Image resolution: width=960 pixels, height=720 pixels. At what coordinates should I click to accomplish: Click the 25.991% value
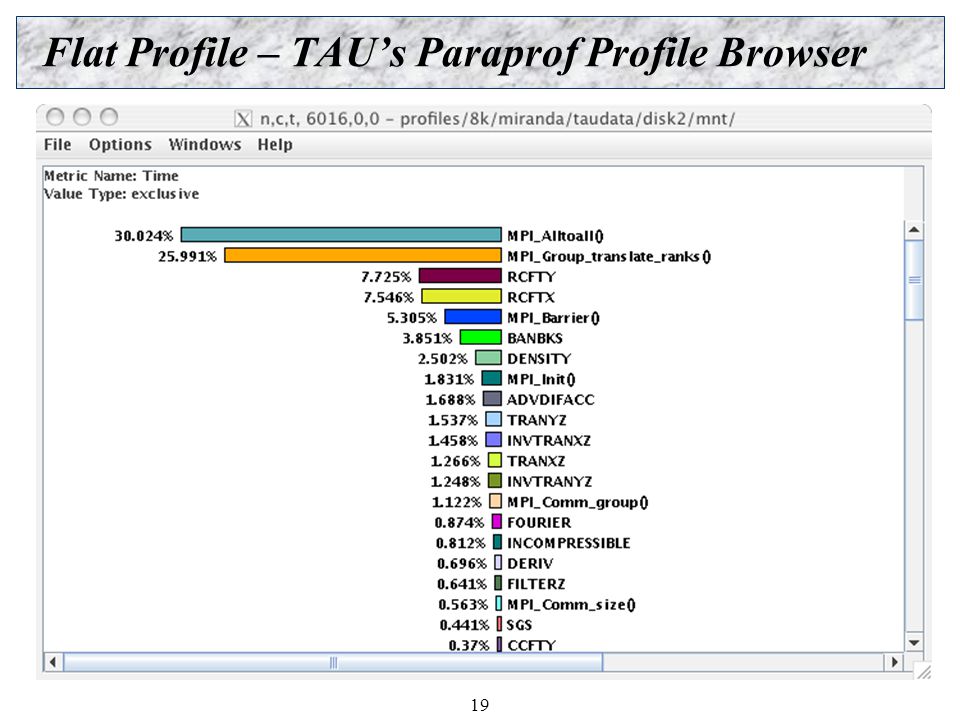(187, 257)
